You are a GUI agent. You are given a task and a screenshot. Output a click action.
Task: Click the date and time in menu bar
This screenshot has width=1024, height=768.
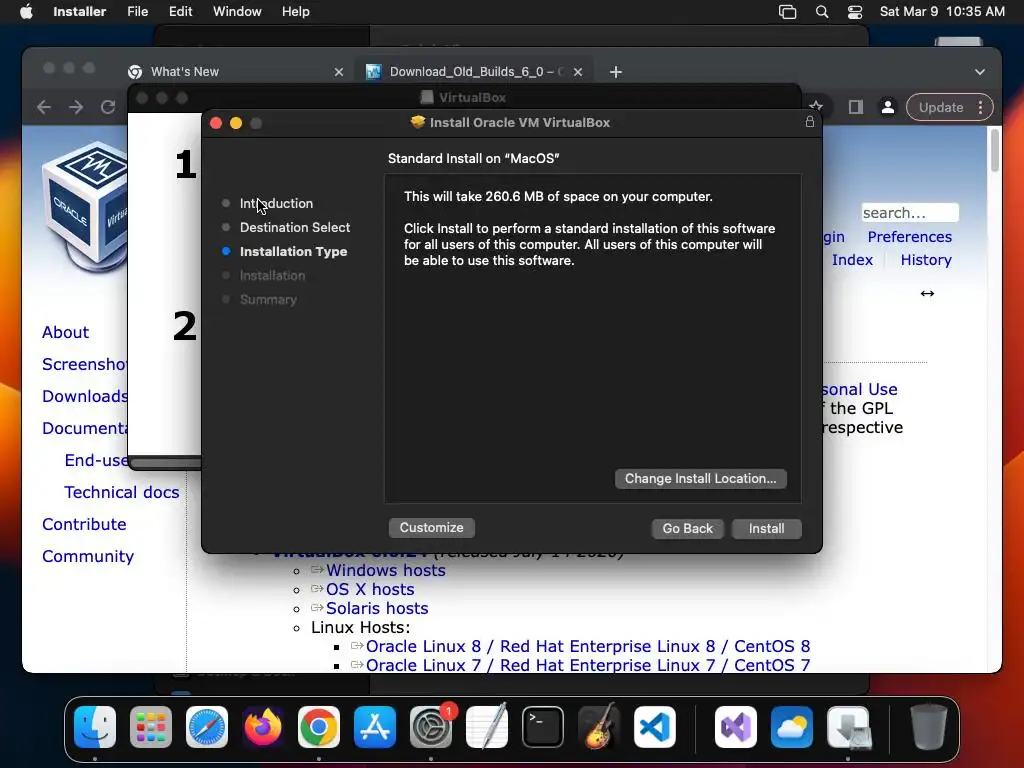(942, 12)
